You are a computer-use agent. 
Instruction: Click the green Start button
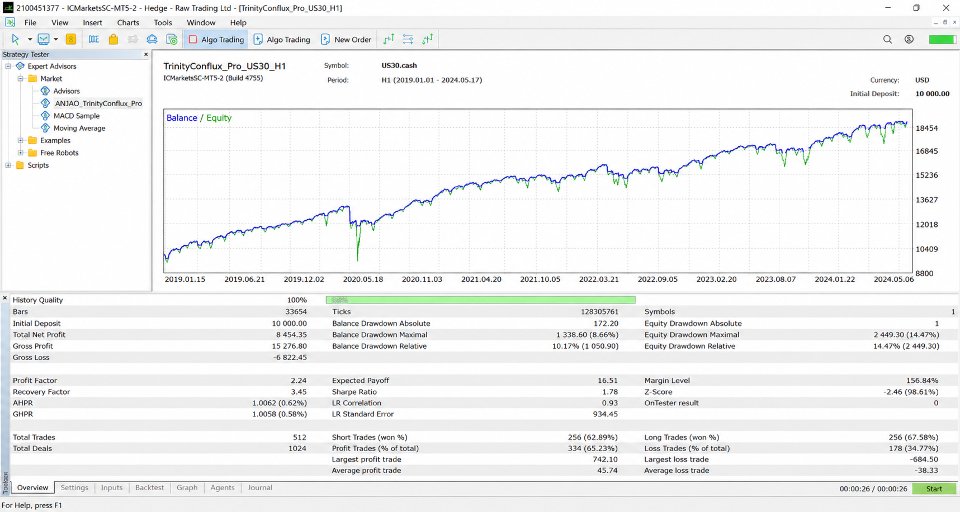(934, 488)
